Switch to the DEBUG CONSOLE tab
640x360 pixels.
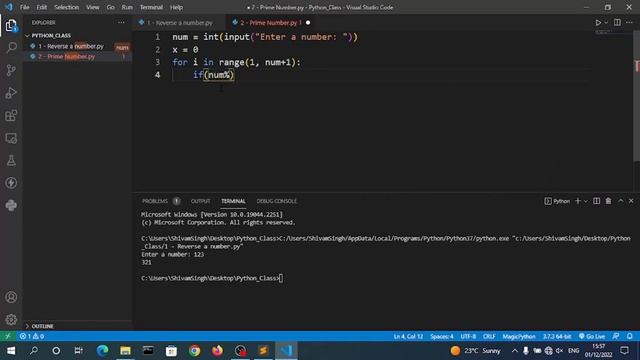[276, 201]
